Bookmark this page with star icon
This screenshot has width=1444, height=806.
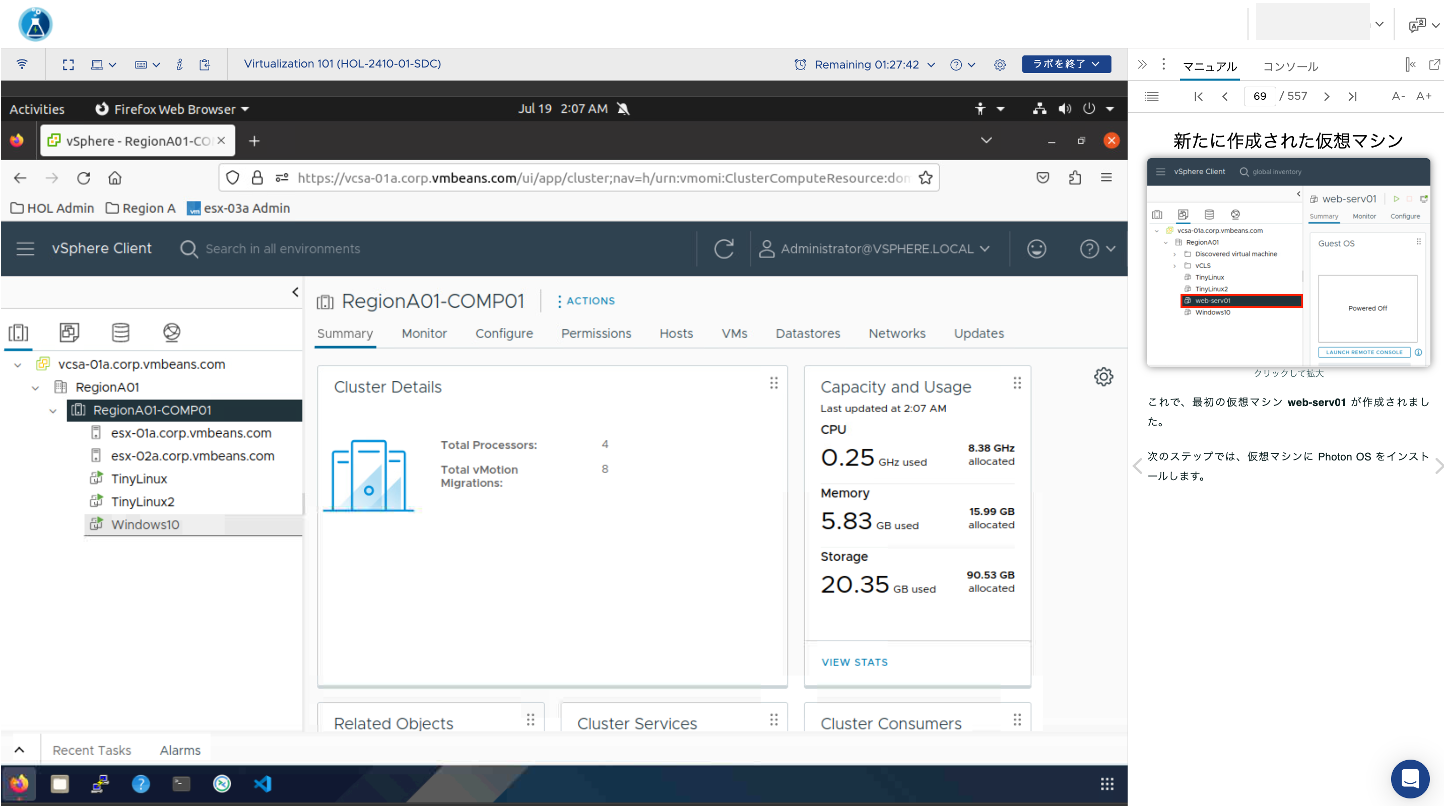[925, 177]
